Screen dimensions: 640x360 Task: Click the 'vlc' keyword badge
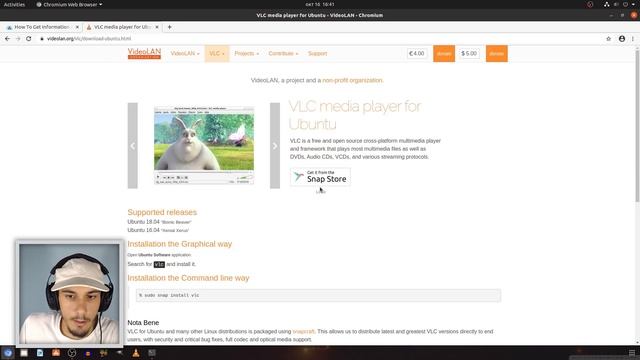pos(159,264)
